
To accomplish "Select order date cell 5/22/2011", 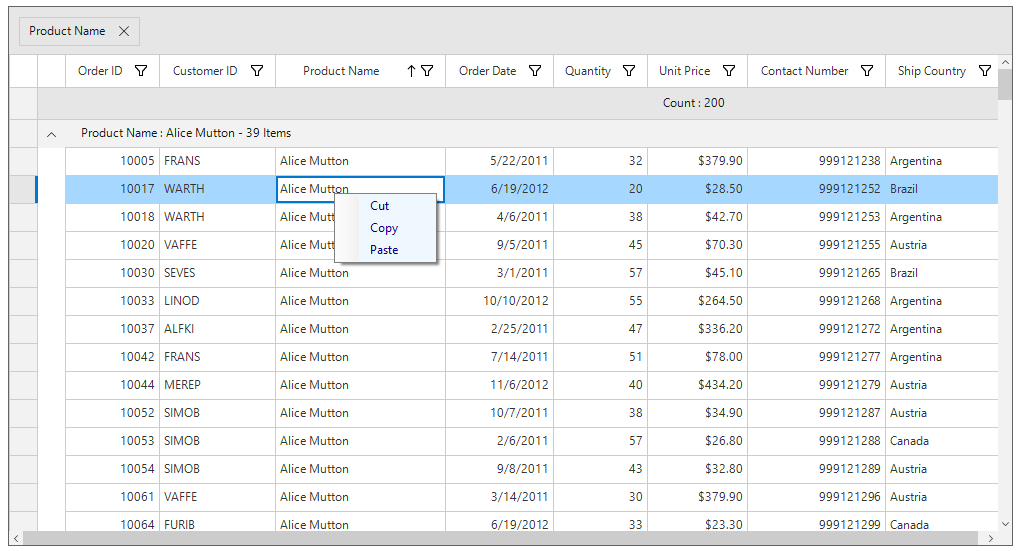I will click(499, 161).
